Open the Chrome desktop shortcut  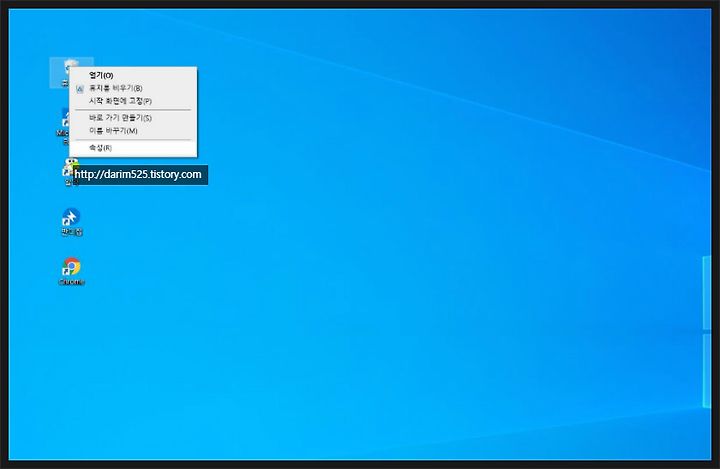click(71, 271)
